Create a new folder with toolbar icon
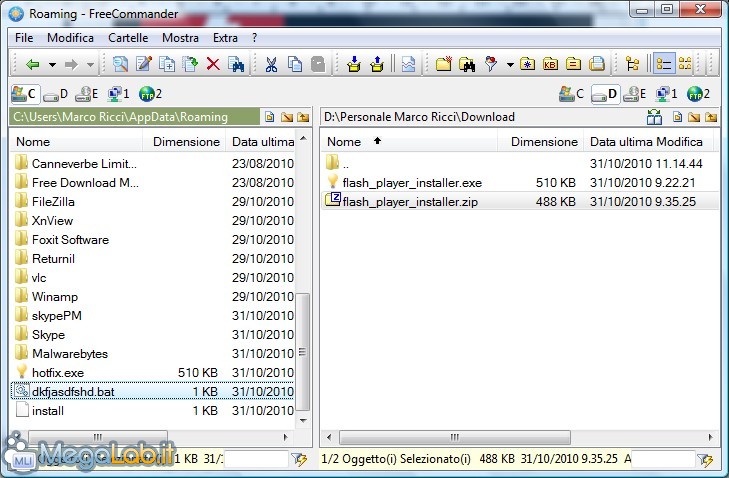The width and height of the screenshot is (729, 478). 444,64
